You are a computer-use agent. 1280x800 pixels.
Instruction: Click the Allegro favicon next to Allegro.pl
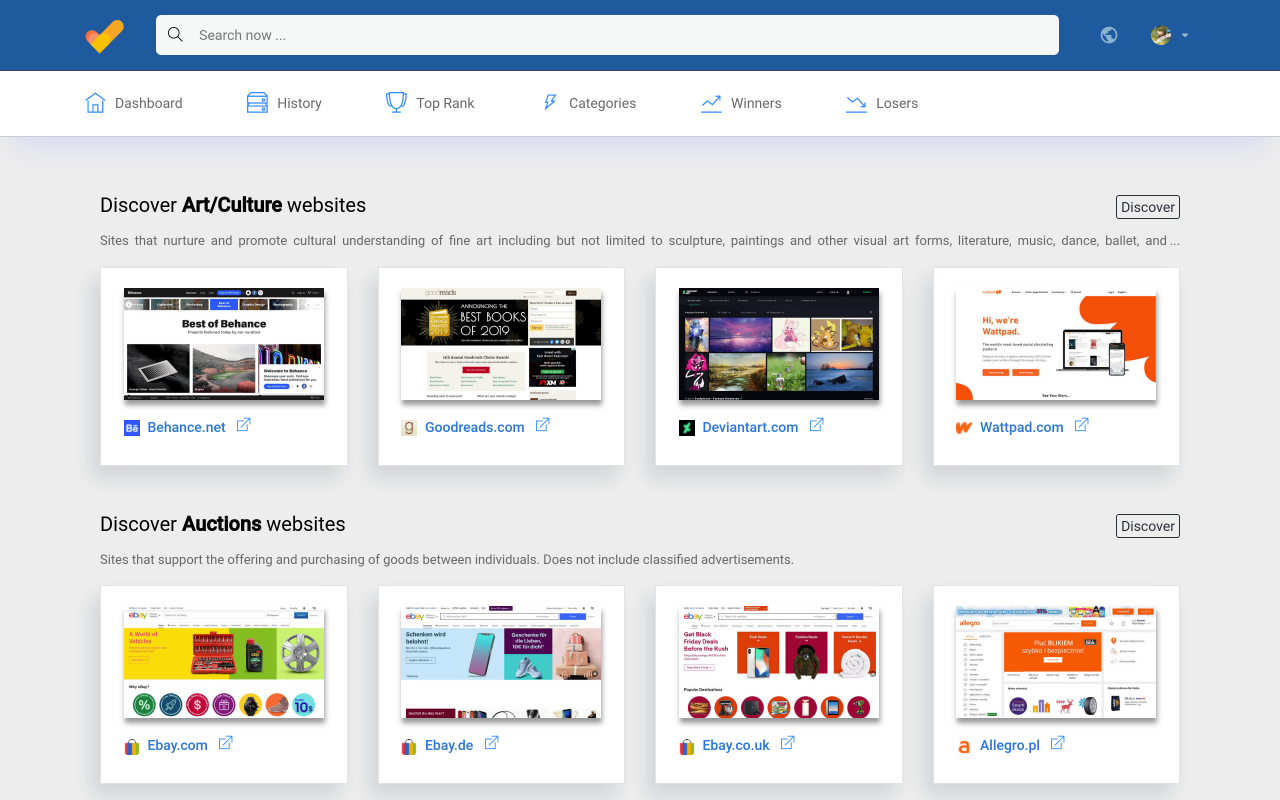963,746
